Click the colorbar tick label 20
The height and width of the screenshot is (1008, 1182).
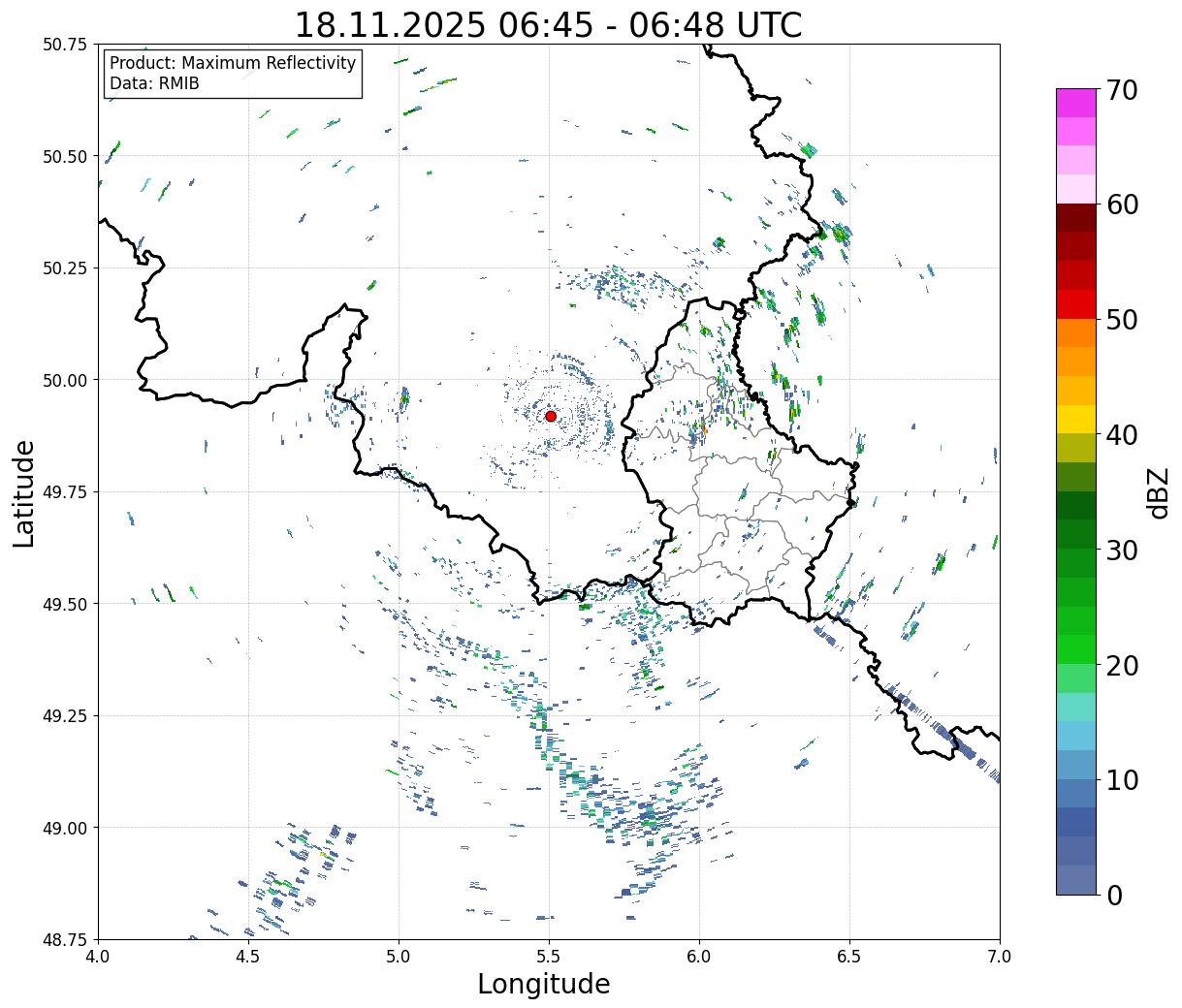[1122, 665]
